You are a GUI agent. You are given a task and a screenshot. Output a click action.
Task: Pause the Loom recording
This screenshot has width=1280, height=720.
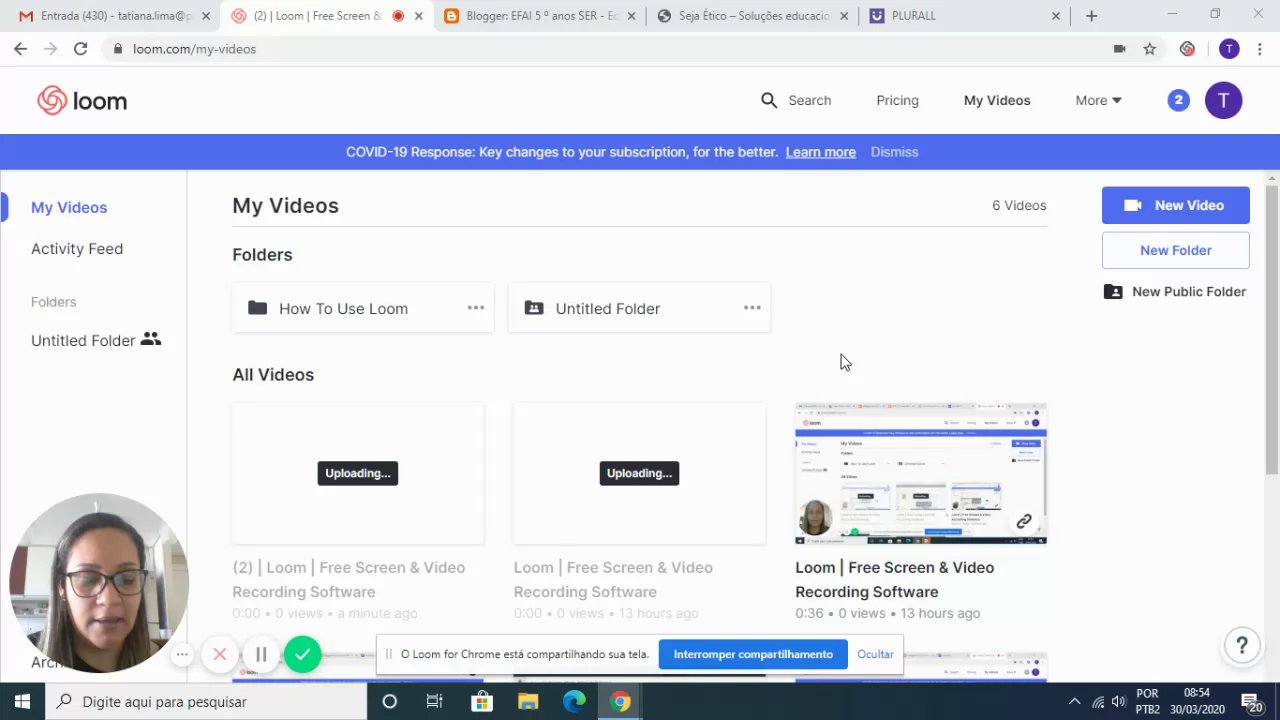[x=261, y=654]
